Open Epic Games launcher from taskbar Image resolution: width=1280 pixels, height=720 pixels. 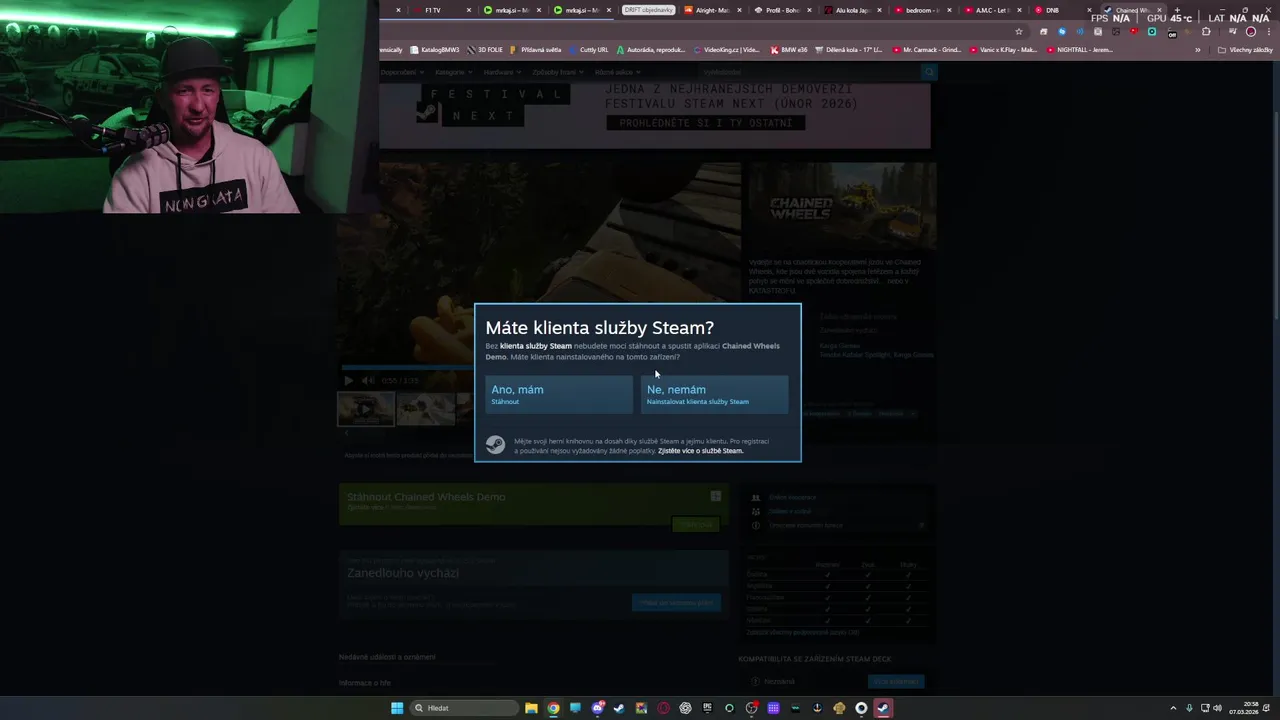coord(707,708)
